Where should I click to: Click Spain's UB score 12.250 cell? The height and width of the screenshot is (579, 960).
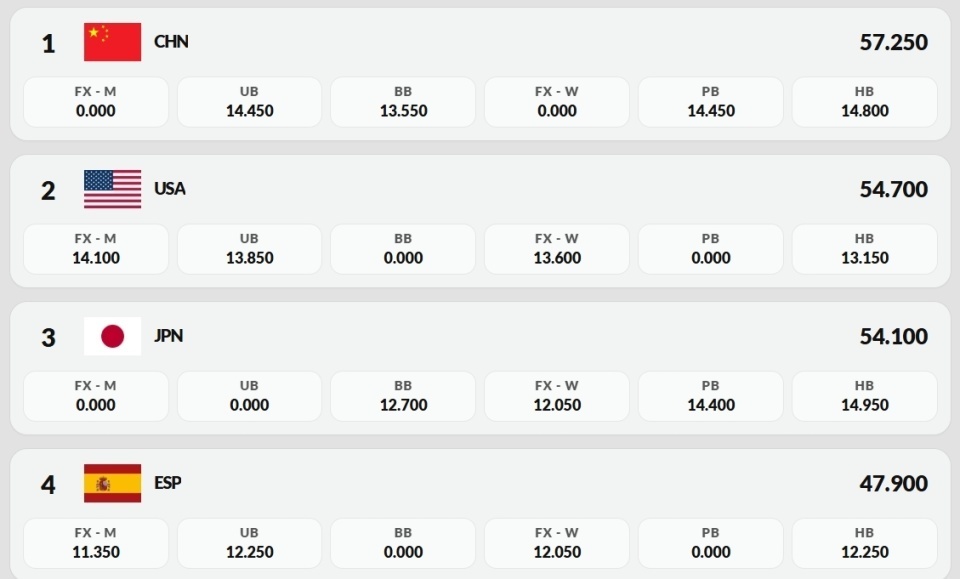[x=249, y=543]
